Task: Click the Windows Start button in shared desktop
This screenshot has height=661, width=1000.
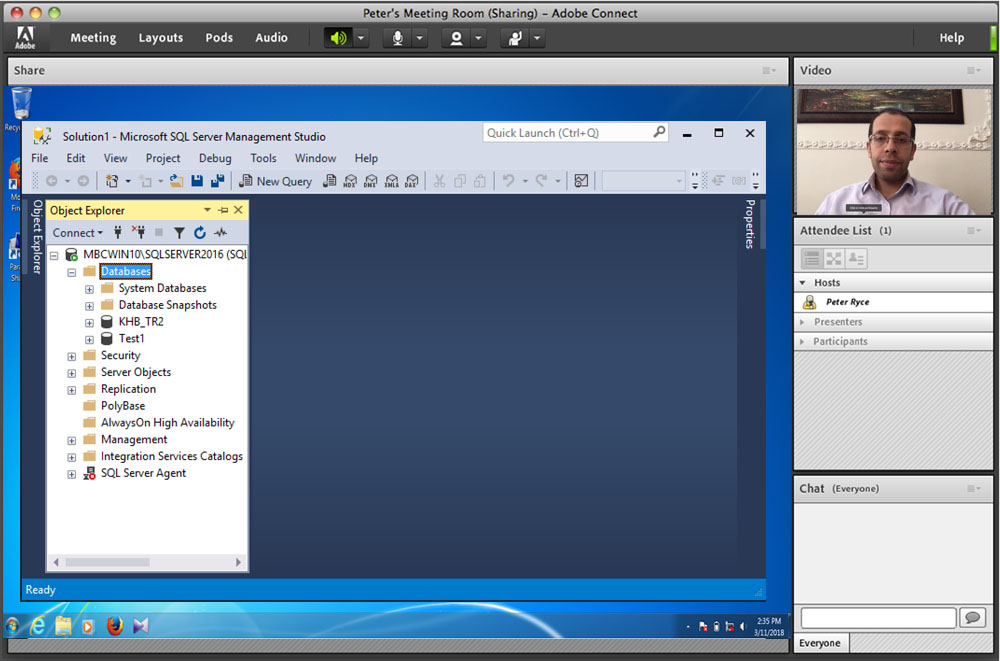Action: pos(12,626)
